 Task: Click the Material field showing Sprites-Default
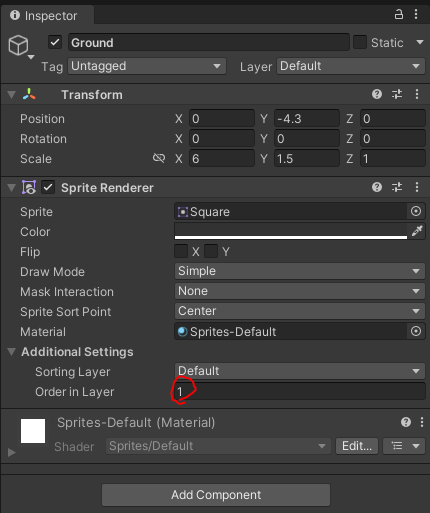point(291,331)
